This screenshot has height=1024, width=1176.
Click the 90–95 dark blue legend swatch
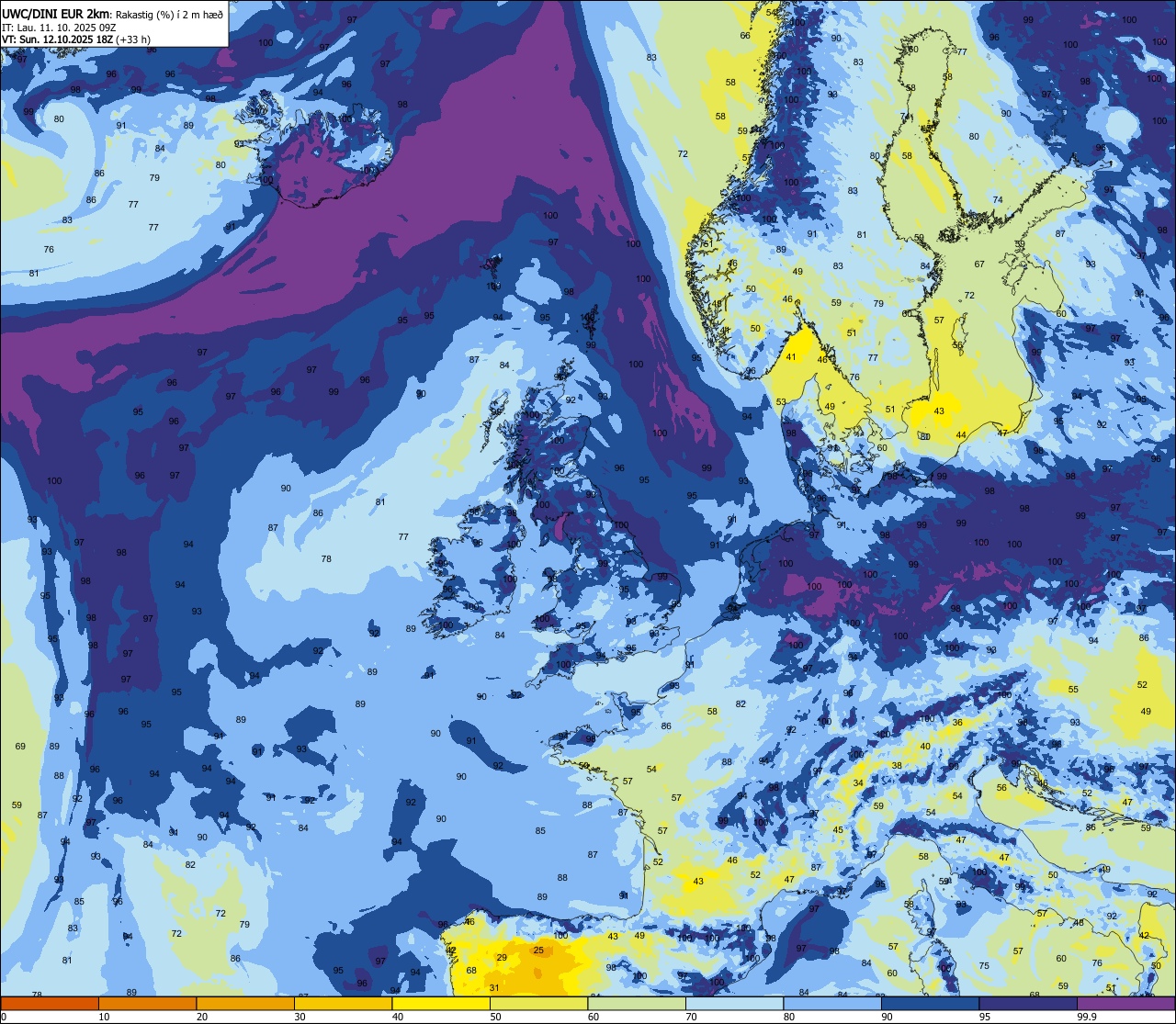tap(930, 1003)
